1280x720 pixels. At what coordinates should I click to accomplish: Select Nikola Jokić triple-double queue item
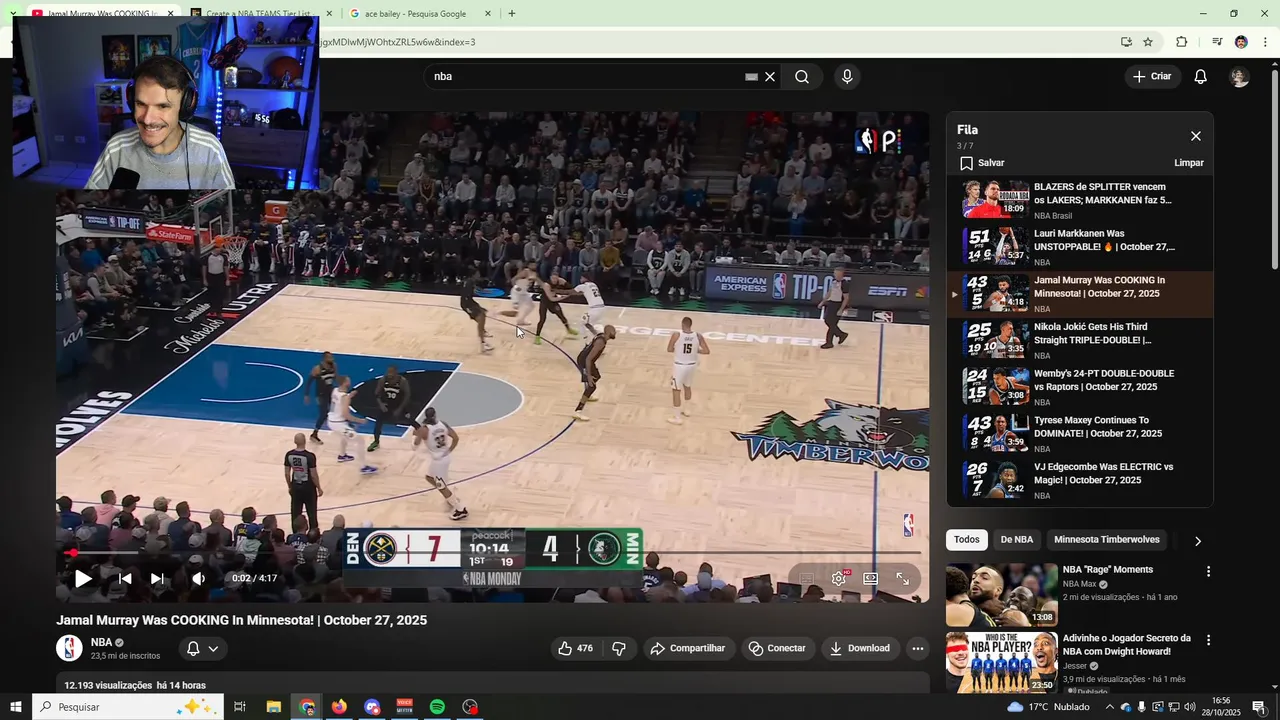[x=1080, y=340]
